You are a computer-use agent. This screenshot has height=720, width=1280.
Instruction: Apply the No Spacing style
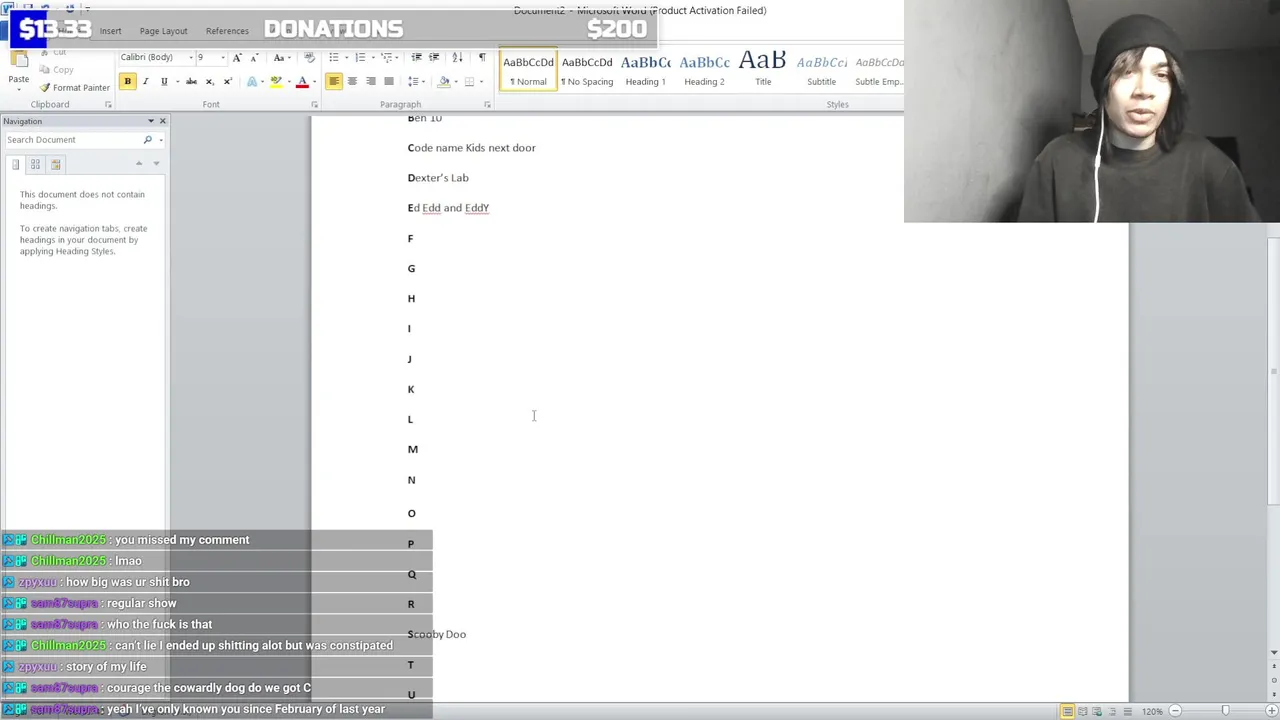587,69
